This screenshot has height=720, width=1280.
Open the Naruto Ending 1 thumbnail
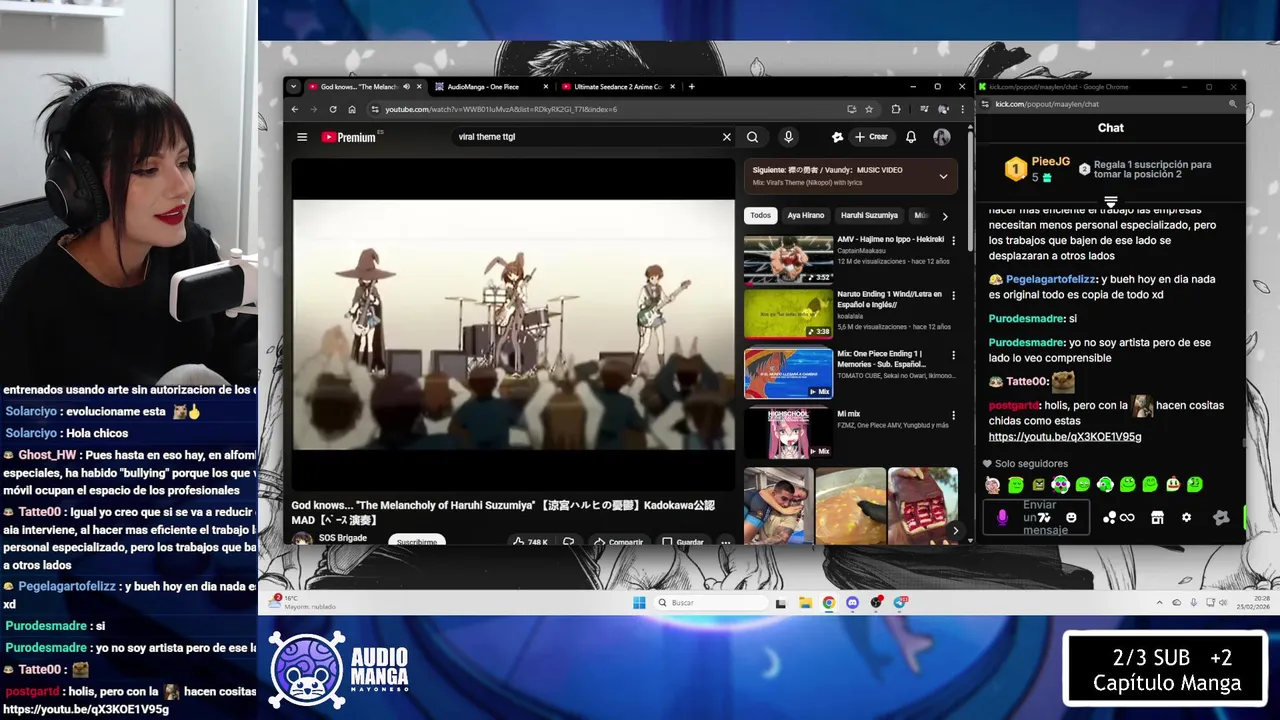coord(788,314)
